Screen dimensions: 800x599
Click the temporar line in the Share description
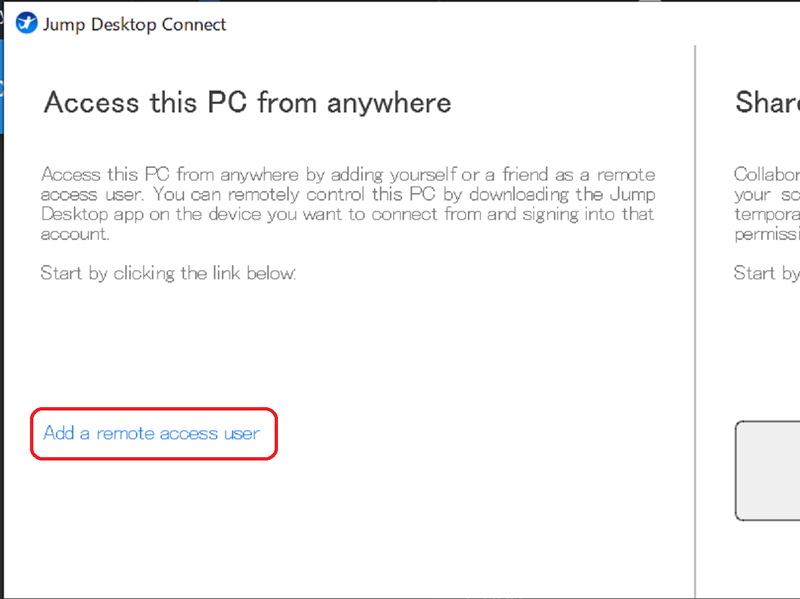coord(766,214)
